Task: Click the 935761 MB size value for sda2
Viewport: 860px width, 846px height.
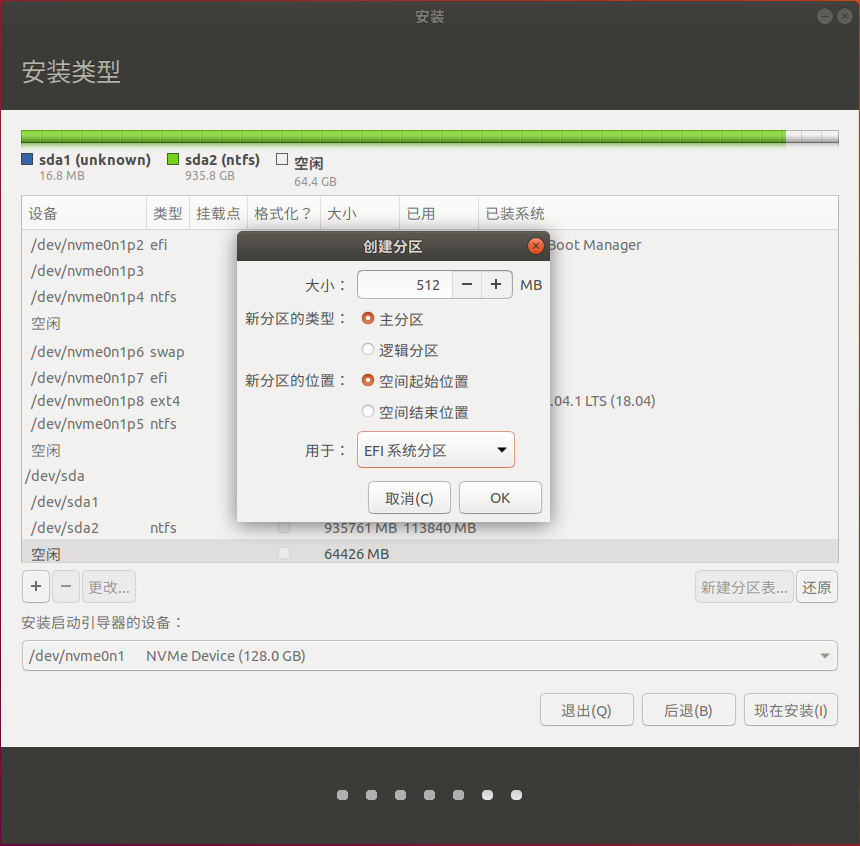Action: click(360, 528)
